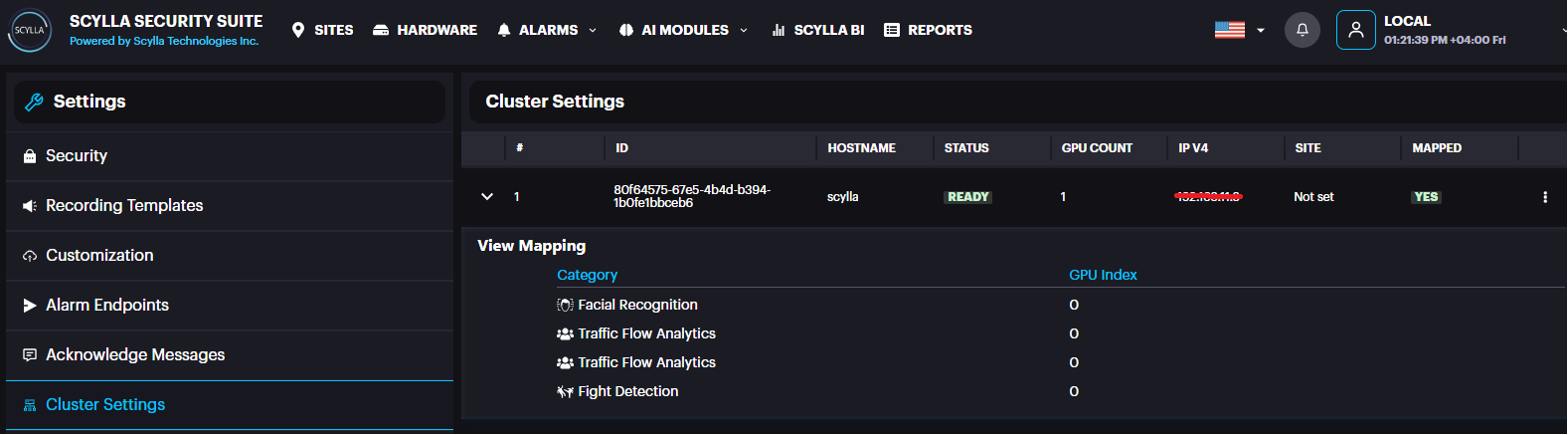Expand the Alarms menu dropdown

click(x=547, y=30)
